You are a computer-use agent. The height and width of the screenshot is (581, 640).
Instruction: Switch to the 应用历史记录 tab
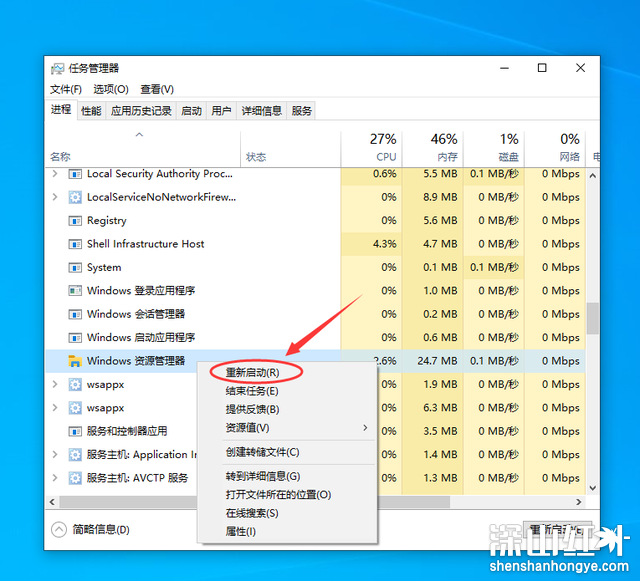[141, 111]
